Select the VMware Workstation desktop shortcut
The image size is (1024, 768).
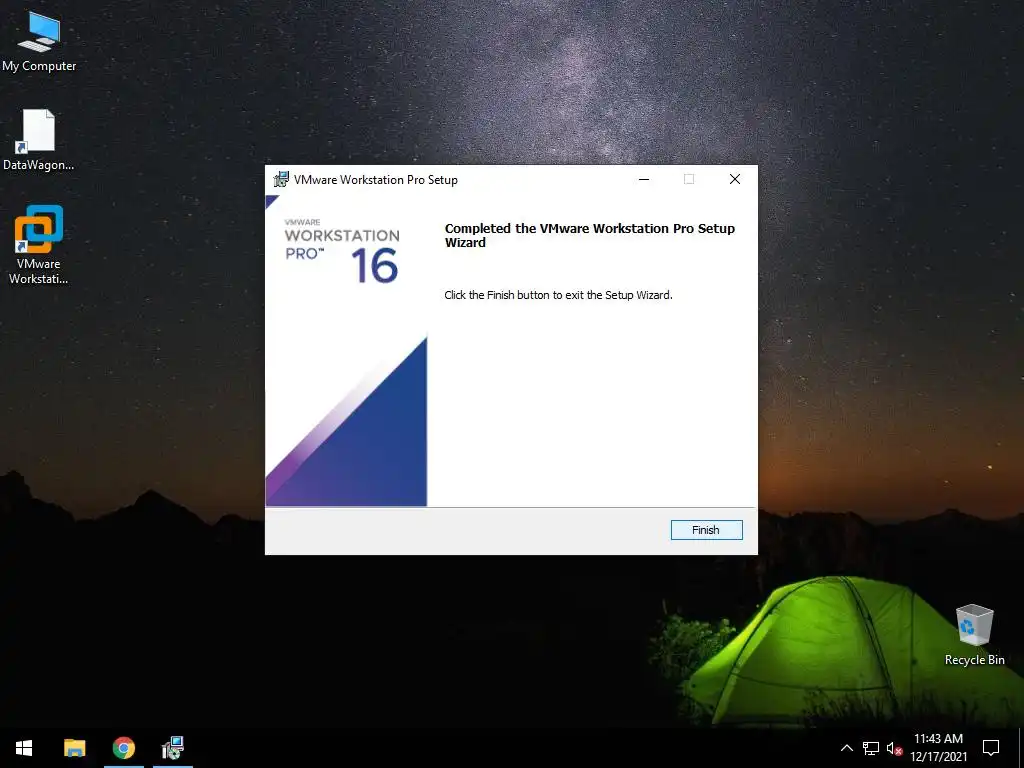tap(39, 245)
